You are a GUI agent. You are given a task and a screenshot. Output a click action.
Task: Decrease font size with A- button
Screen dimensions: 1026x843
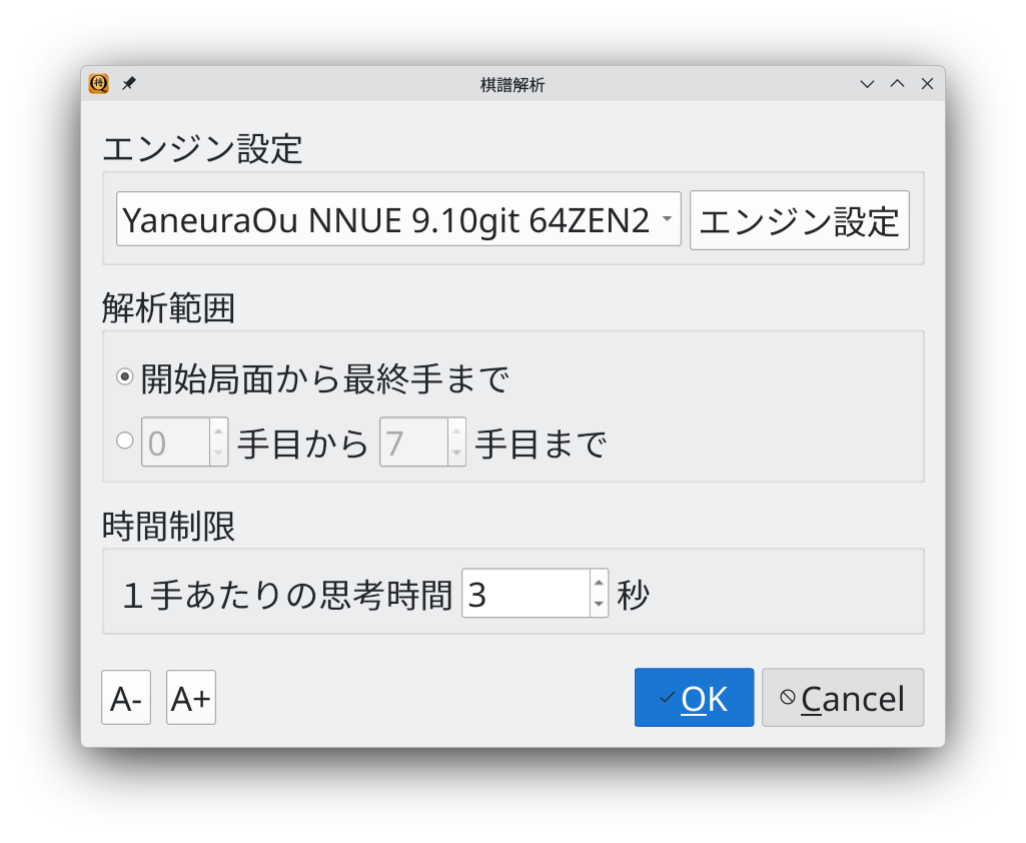tap(126, 698)
